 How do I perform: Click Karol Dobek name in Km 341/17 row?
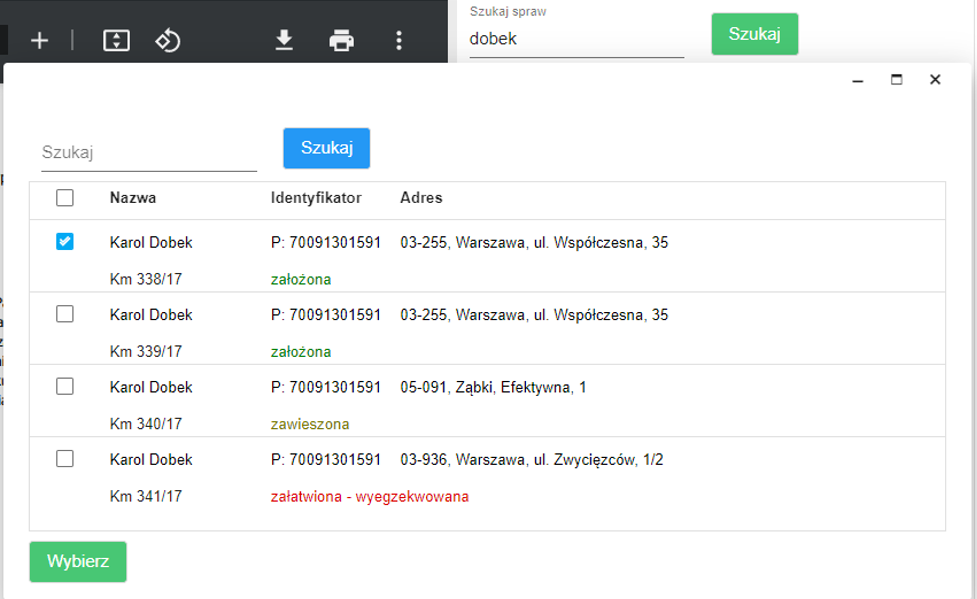(x=151, y=459)
